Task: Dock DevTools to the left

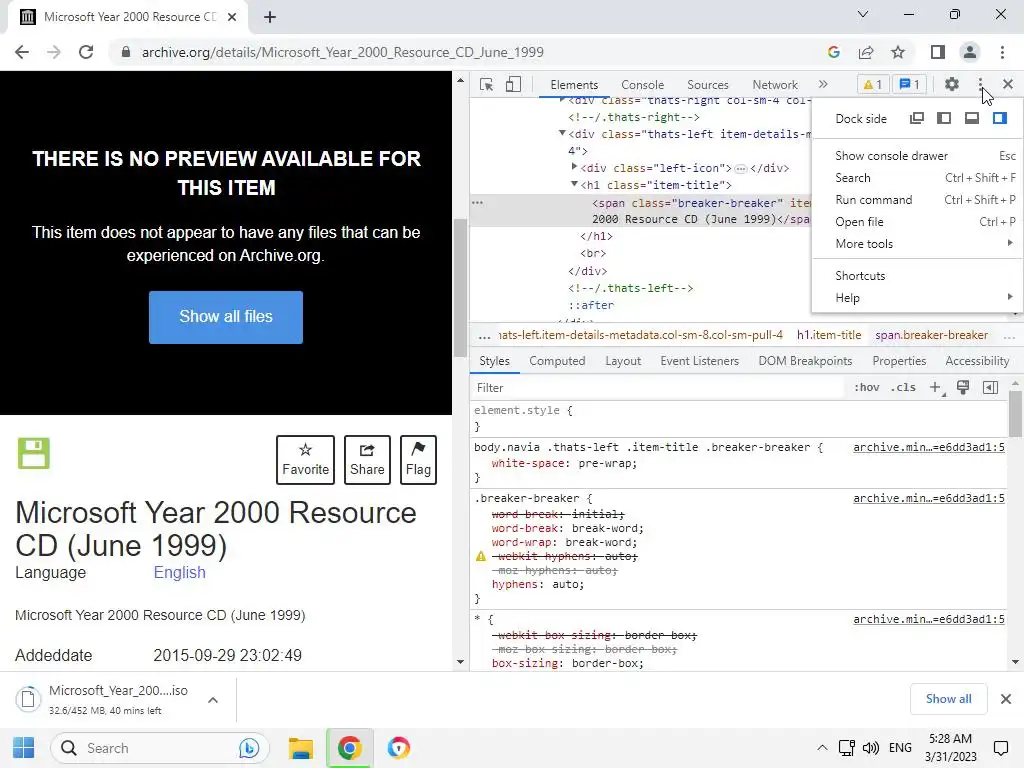Action: tap(944, 118)
